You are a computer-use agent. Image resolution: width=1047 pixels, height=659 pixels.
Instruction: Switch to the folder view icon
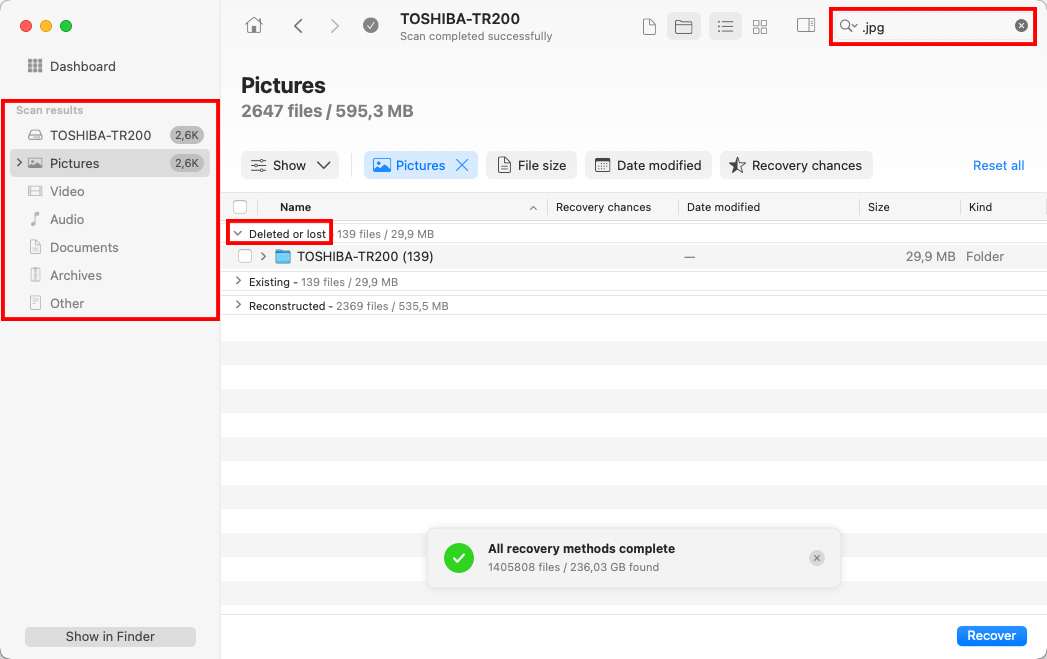684,26
